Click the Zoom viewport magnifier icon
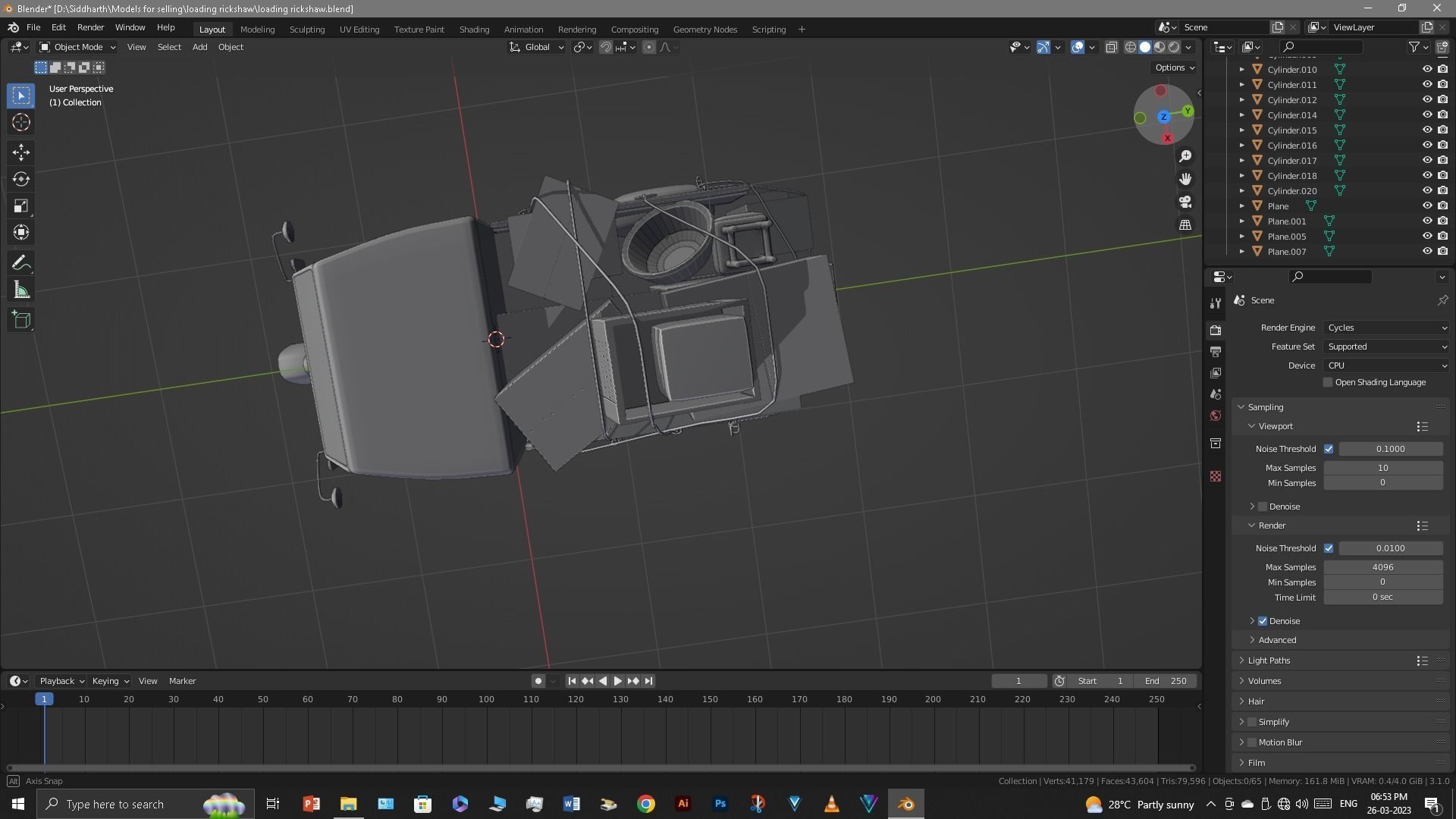The width and height of the screenshot is (1456, 819). (1185, 156)
